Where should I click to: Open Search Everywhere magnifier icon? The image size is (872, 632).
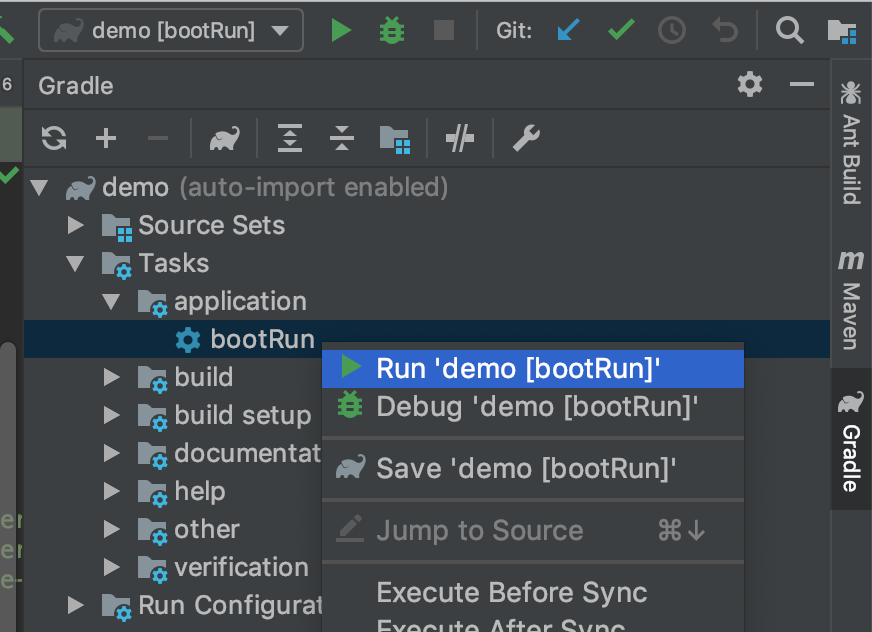[x=790, y=30]
